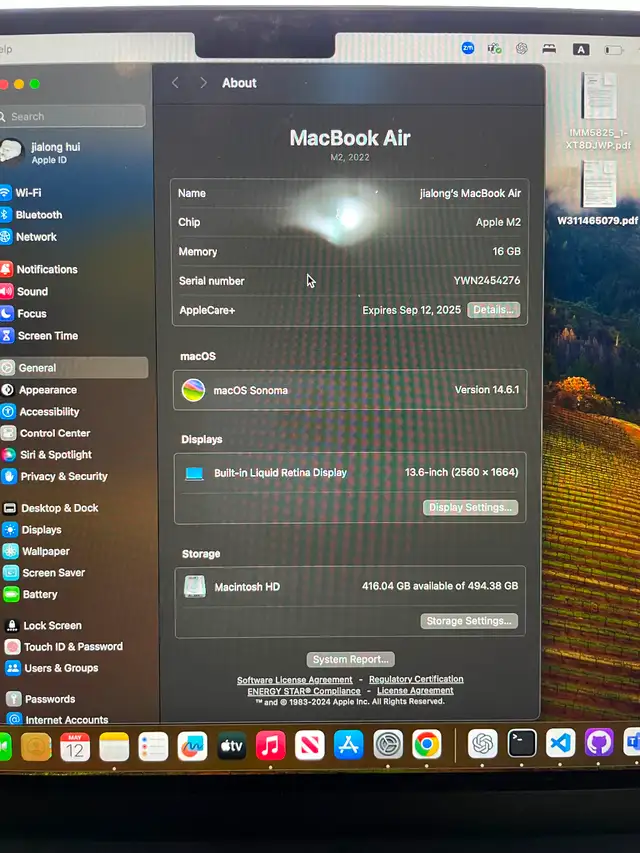Click the "16 GB" memory value

pos(506,251)
